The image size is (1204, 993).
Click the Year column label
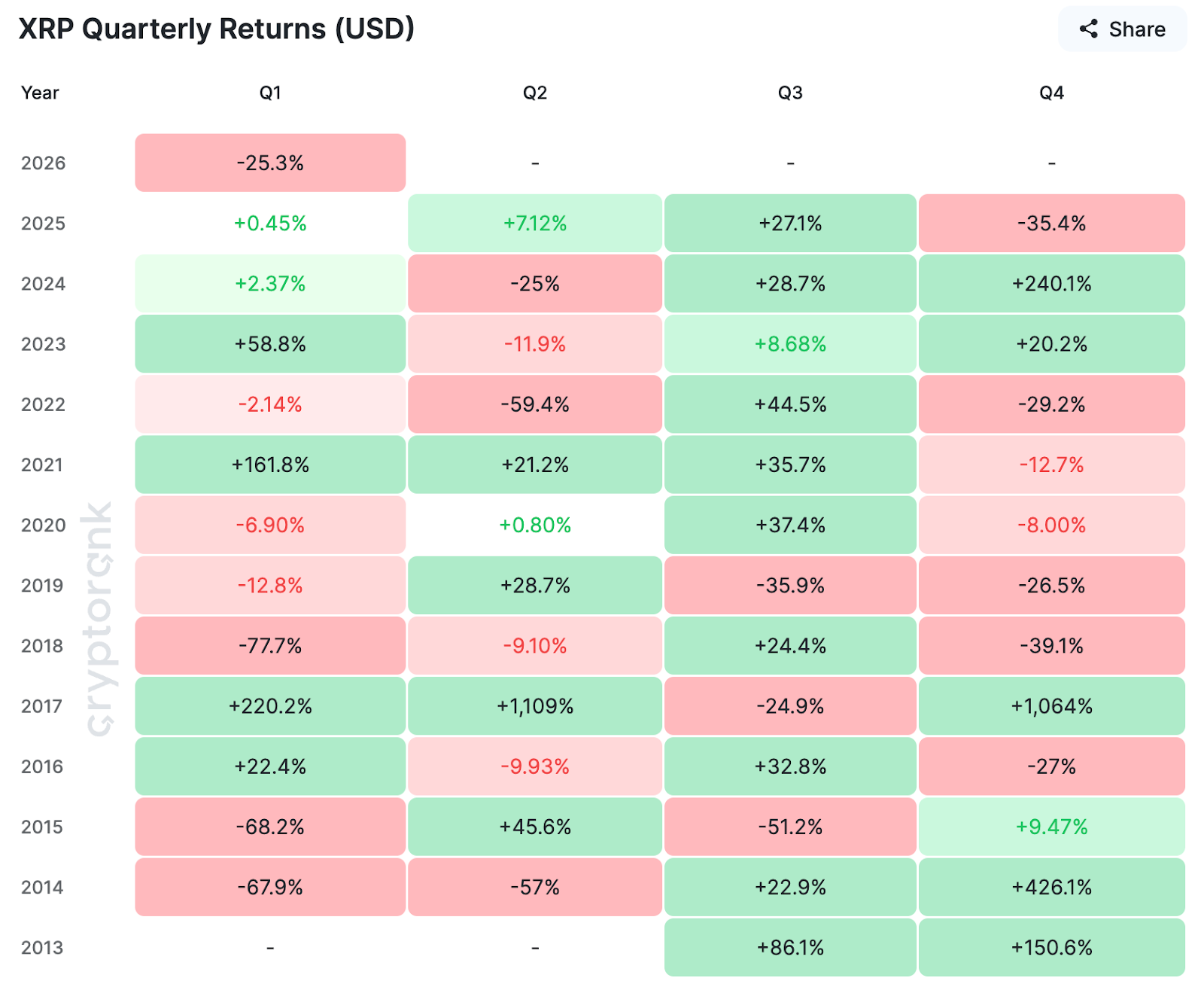tap(40, 93)
